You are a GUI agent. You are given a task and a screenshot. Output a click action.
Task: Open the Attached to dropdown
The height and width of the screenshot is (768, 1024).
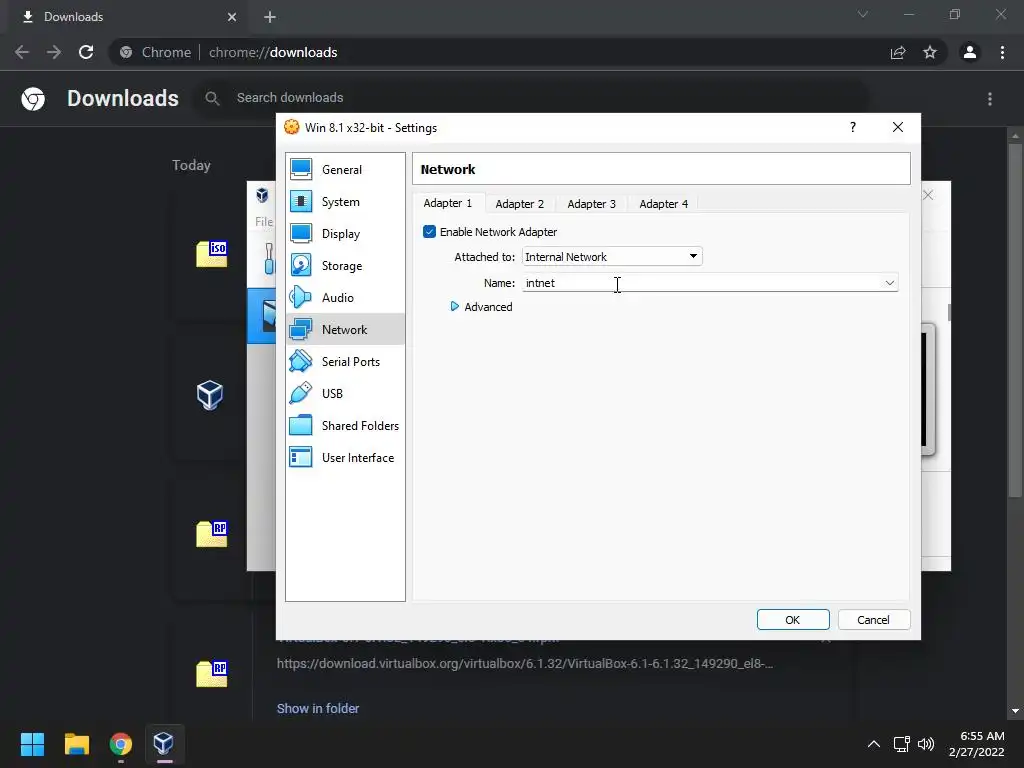pos(612,257)
